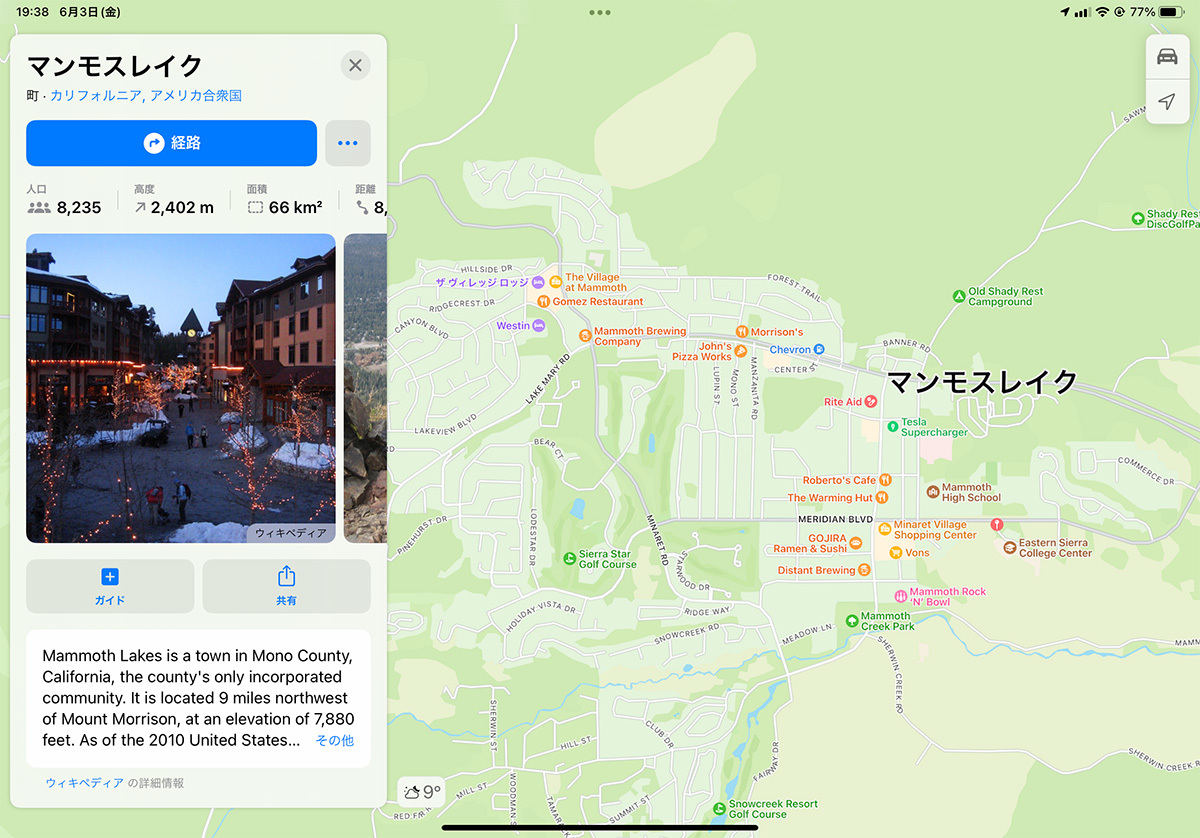The width and height of the screenshot is (1200, 838).
Task: Select Snowcreek Resort Golf Course pin
Action: (719, 808)
